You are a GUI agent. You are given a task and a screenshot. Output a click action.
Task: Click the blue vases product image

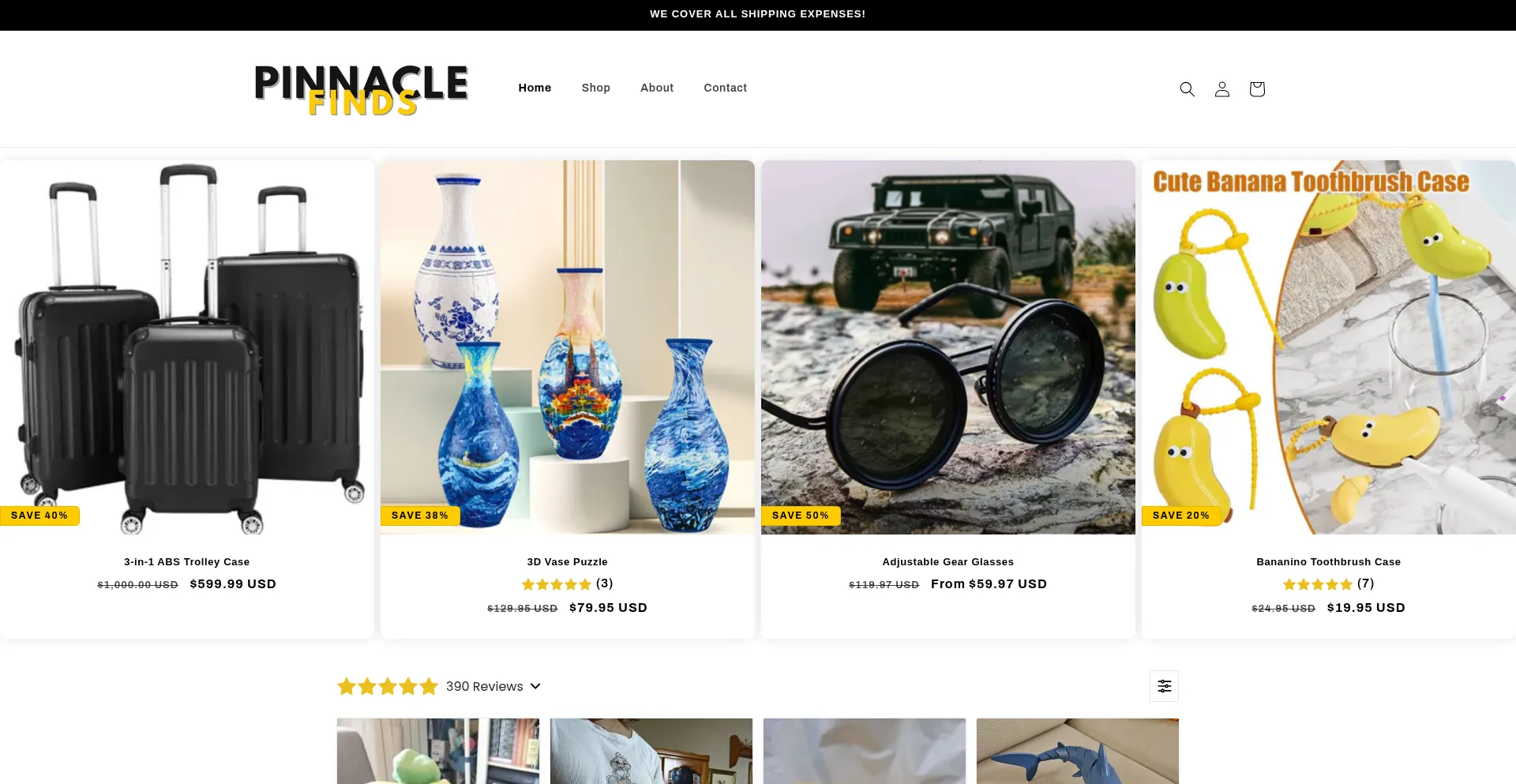tap(567, 347)
